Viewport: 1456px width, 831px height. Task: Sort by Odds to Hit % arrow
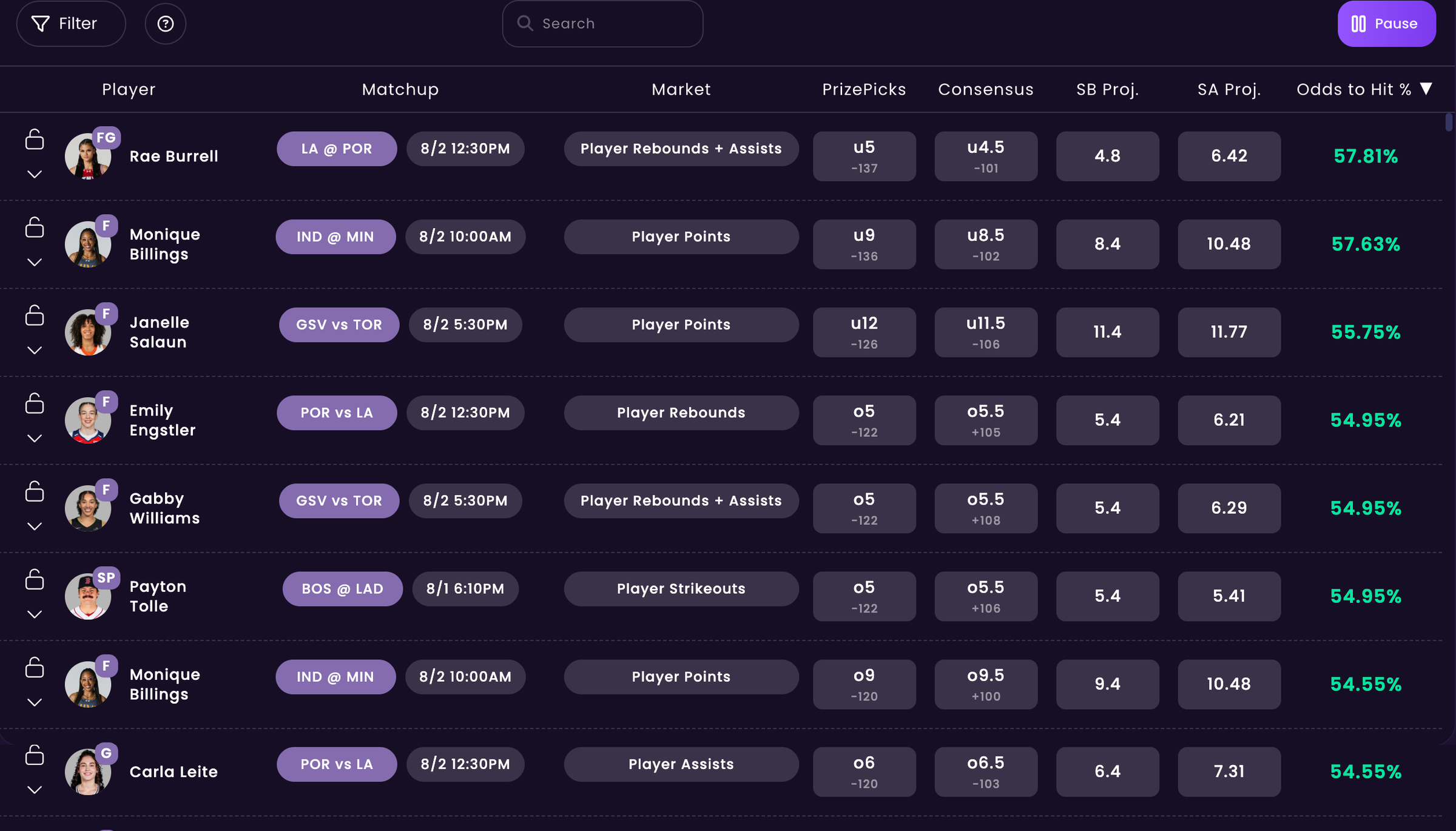[x=1426, y=89]
